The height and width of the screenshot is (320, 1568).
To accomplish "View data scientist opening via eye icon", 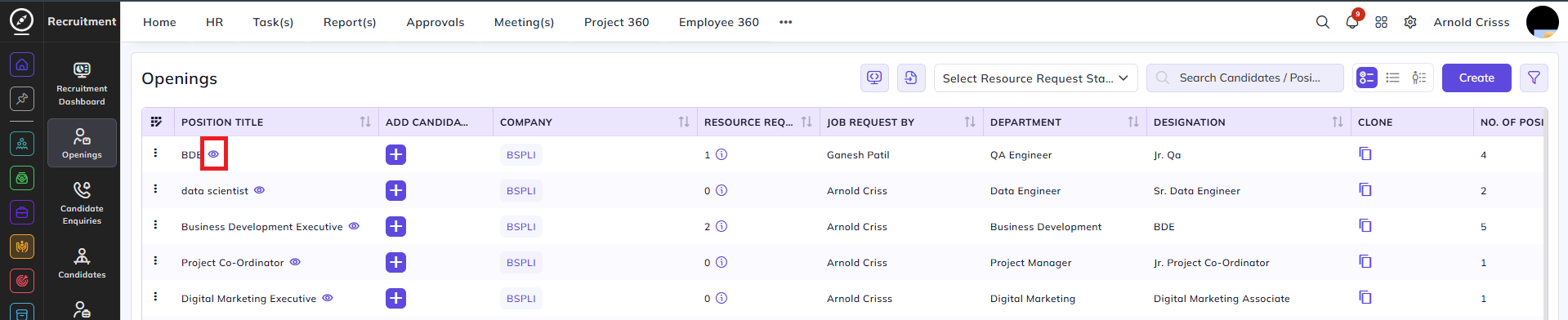I will coord(259,189).
